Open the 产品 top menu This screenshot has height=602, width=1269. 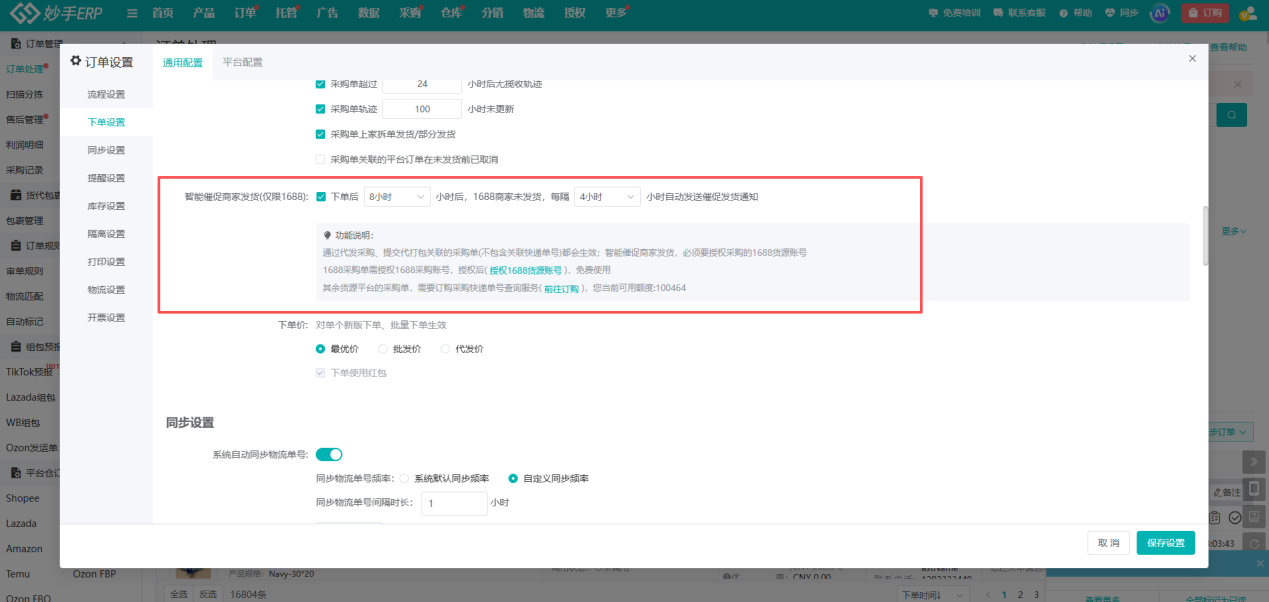(x=203, y=13)
